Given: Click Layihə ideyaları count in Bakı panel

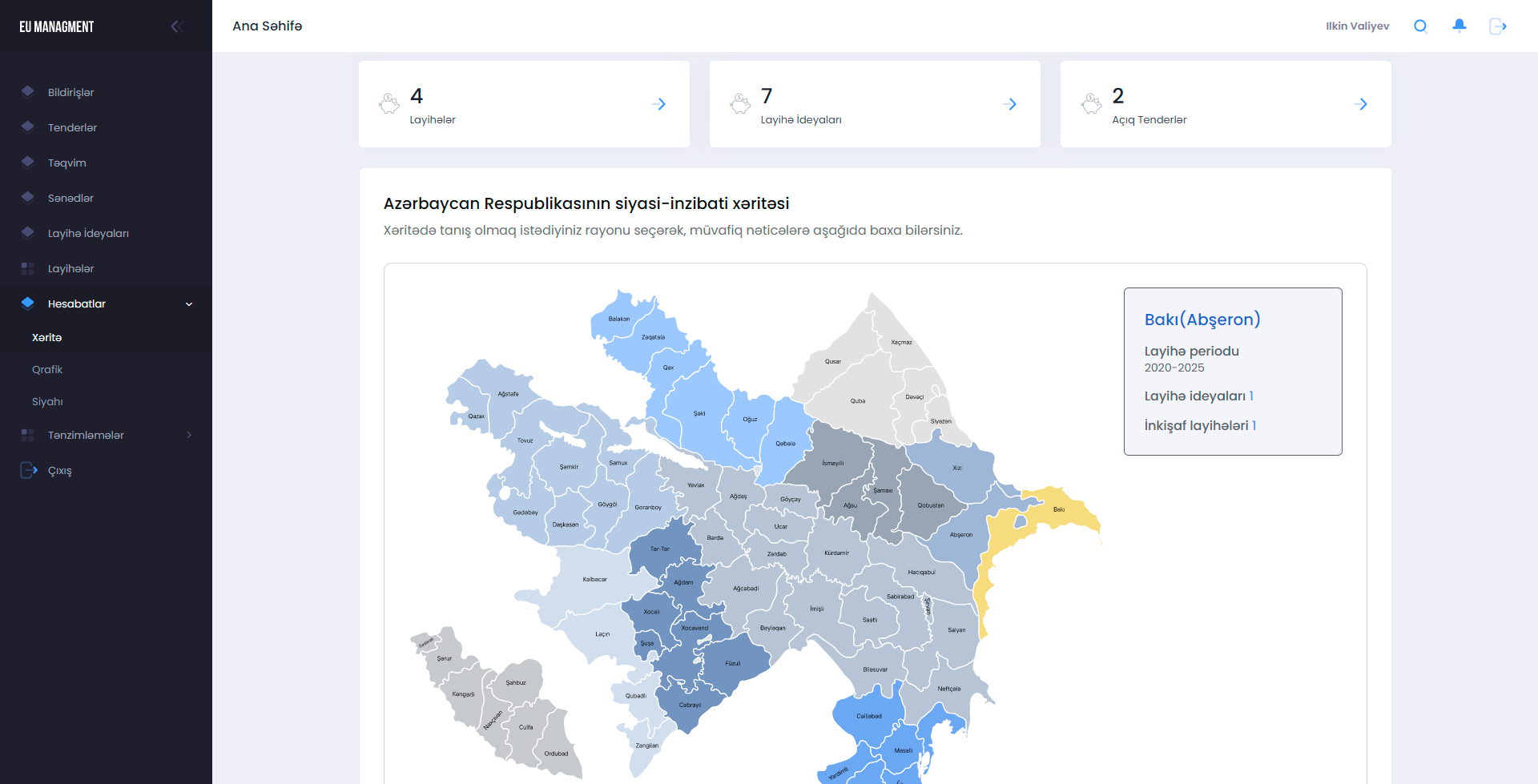Looking at the screenshot, I should pos(1250,396).
